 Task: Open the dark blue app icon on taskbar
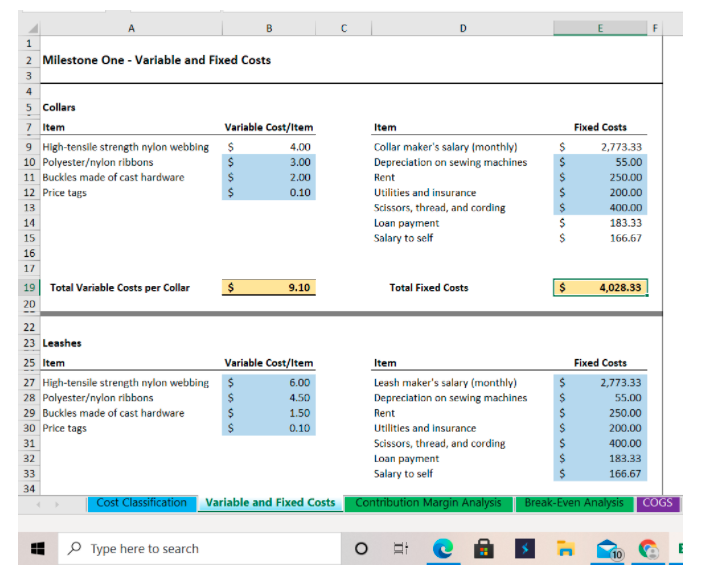point(525,549)
